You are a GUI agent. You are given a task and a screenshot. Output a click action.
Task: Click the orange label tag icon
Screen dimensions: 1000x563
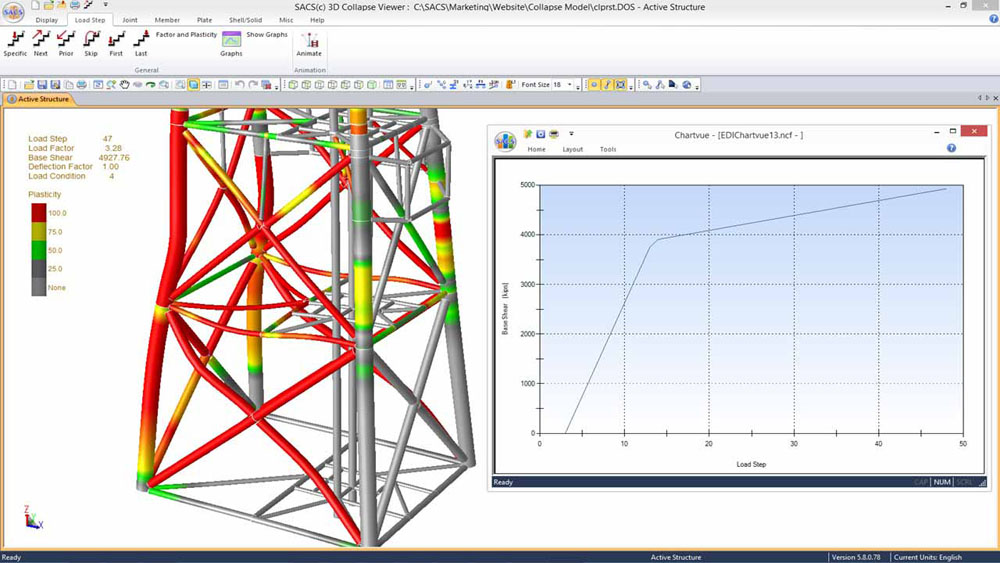click(x=510, y=84)
